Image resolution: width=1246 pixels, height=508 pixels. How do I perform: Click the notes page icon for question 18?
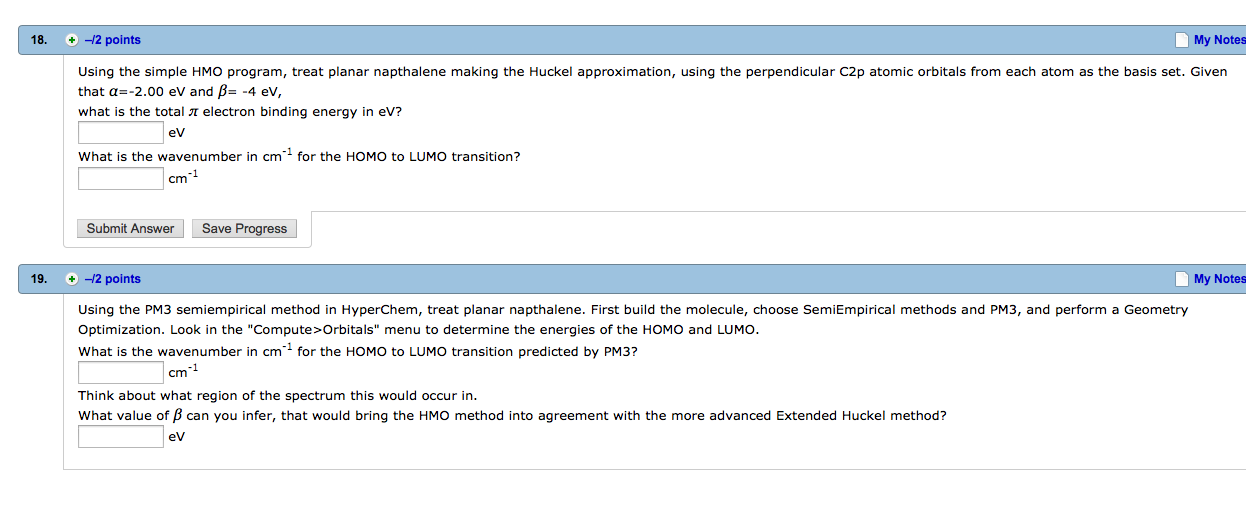click(1182, 40)
